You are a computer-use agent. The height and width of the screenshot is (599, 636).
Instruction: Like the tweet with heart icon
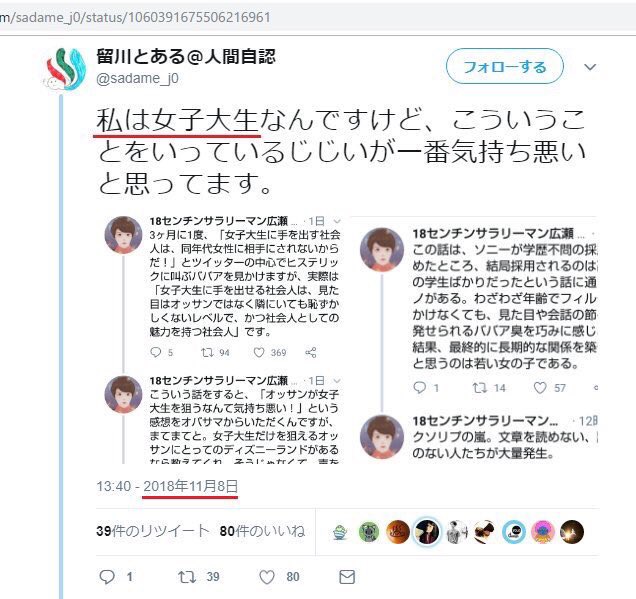(x=266, y=577)
